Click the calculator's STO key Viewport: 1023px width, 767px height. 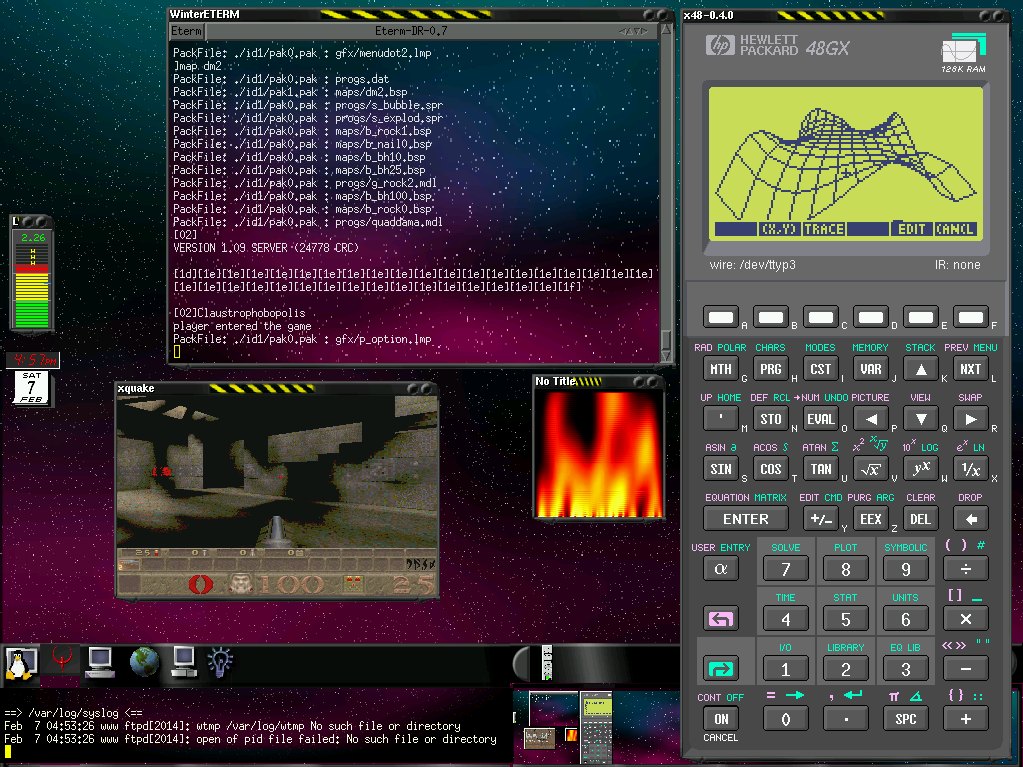[771, 419]
